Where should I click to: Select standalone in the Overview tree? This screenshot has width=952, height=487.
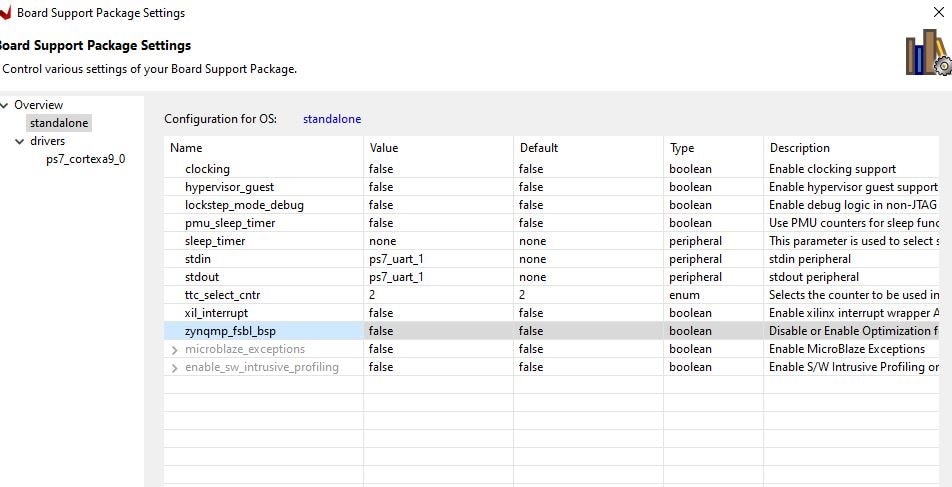coord(59,123)
